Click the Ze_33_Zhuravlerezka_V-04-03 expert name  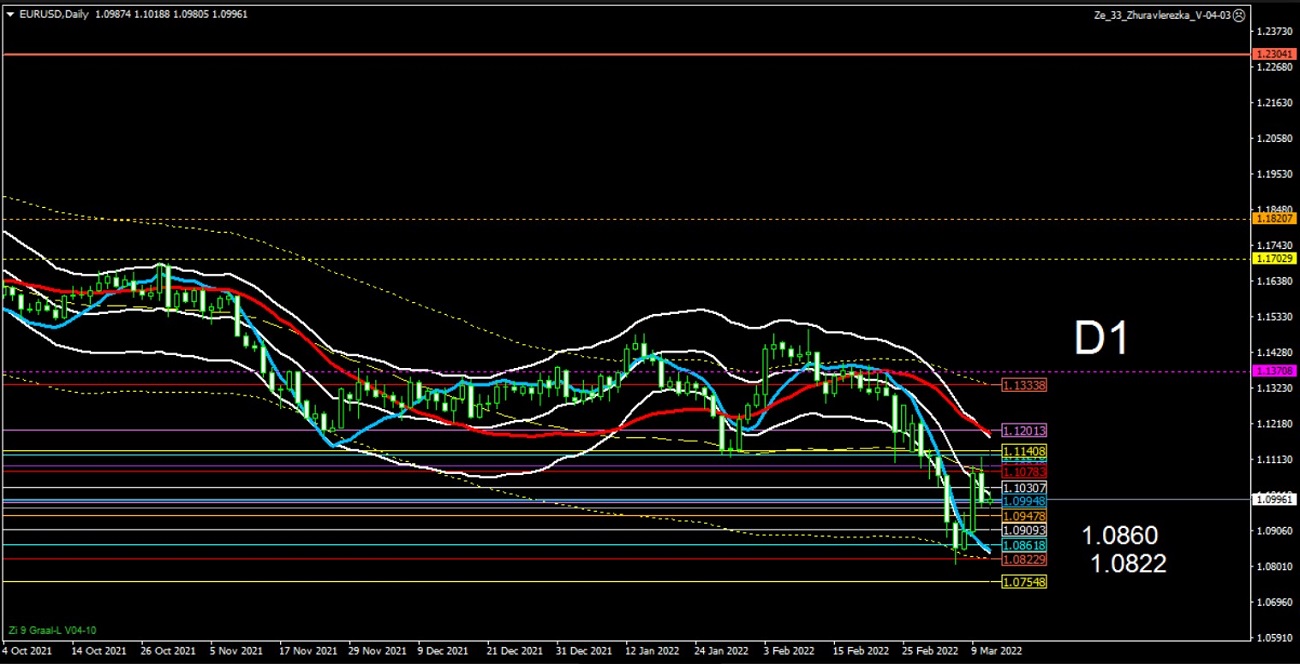pos(1162,15)
